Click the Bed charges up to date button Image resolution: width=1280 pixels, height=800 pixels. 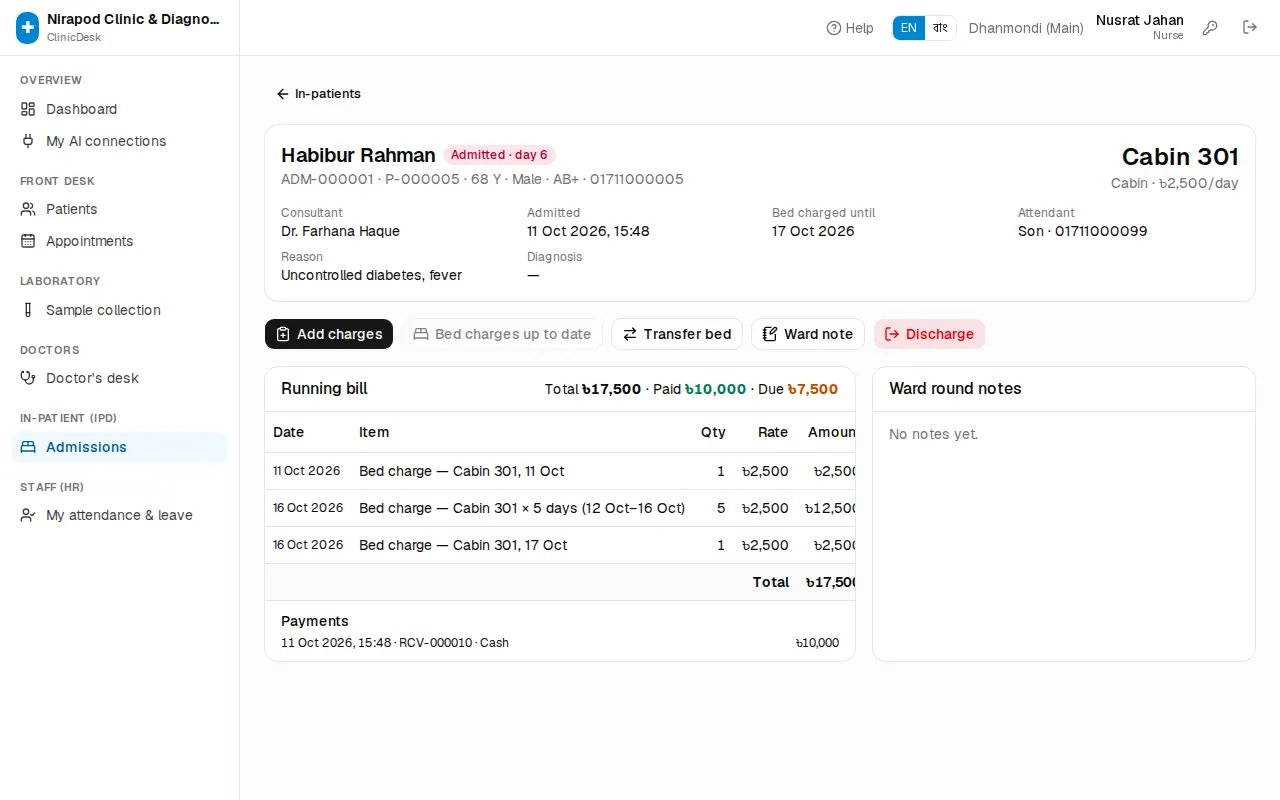point(502,334)
